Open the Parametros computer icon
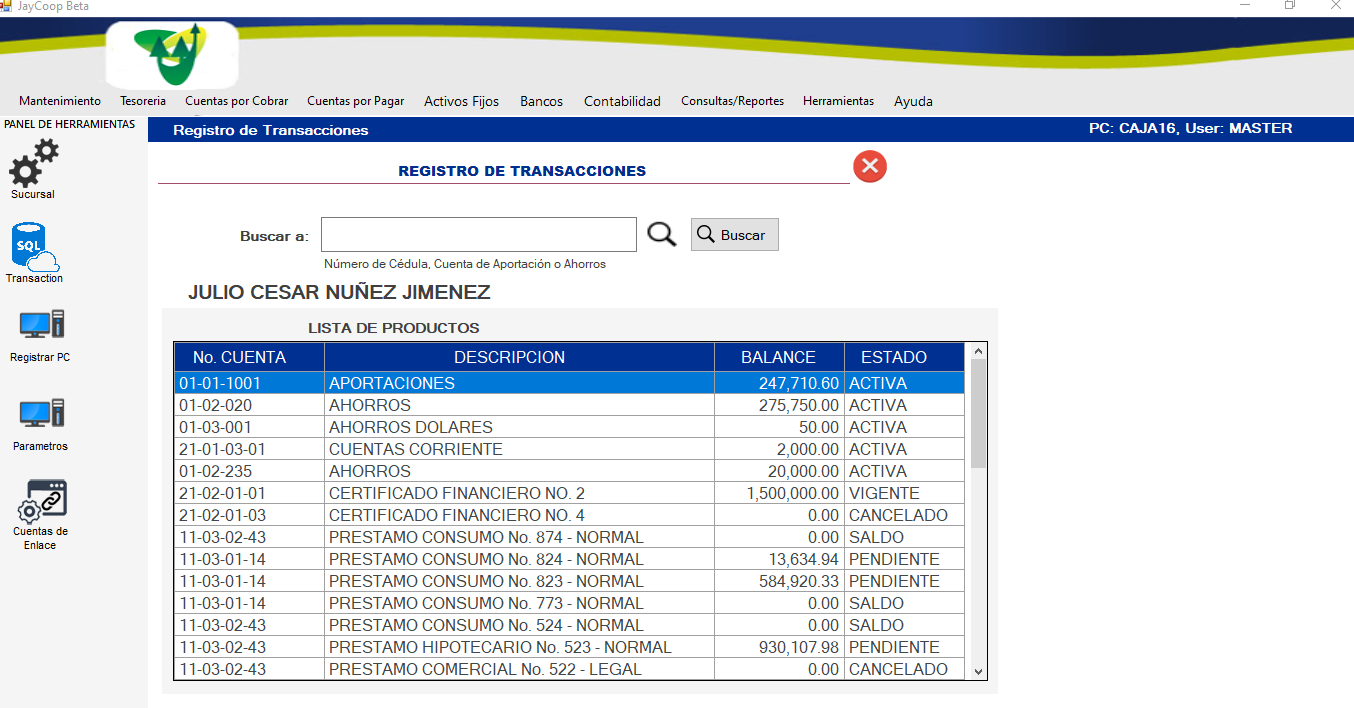 coord(41,414)
